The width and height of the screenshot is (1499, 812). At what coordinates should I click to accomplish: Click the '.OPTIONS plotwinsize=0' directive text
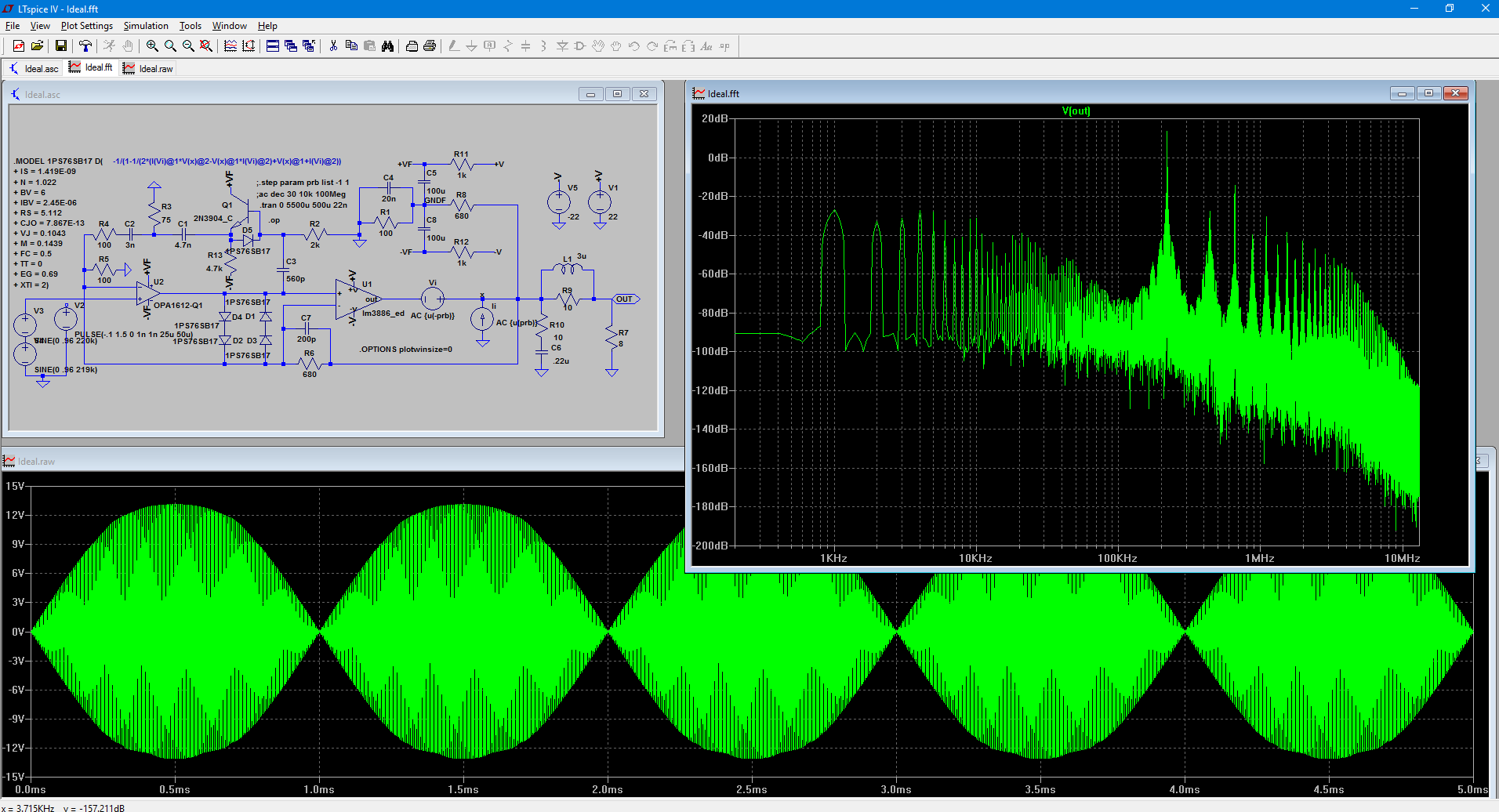(x=406, y=349)
